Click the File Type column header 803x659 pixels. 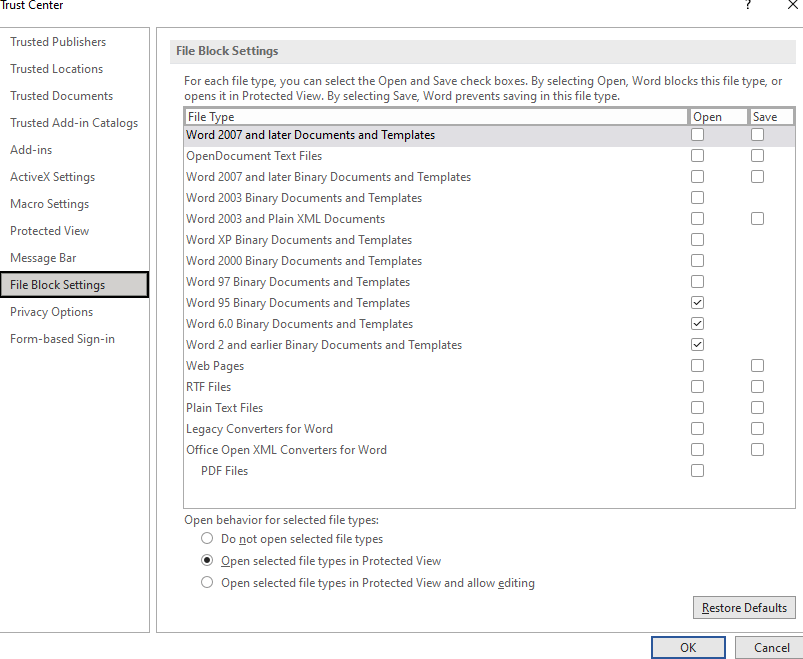click(x=436, y=117)
